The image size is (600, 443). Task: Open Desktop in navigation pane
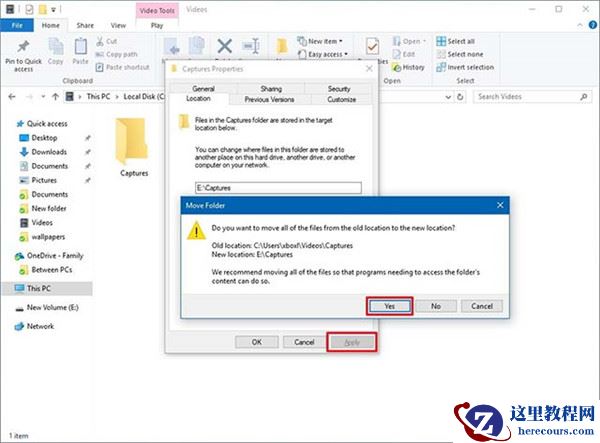point(38,138)
